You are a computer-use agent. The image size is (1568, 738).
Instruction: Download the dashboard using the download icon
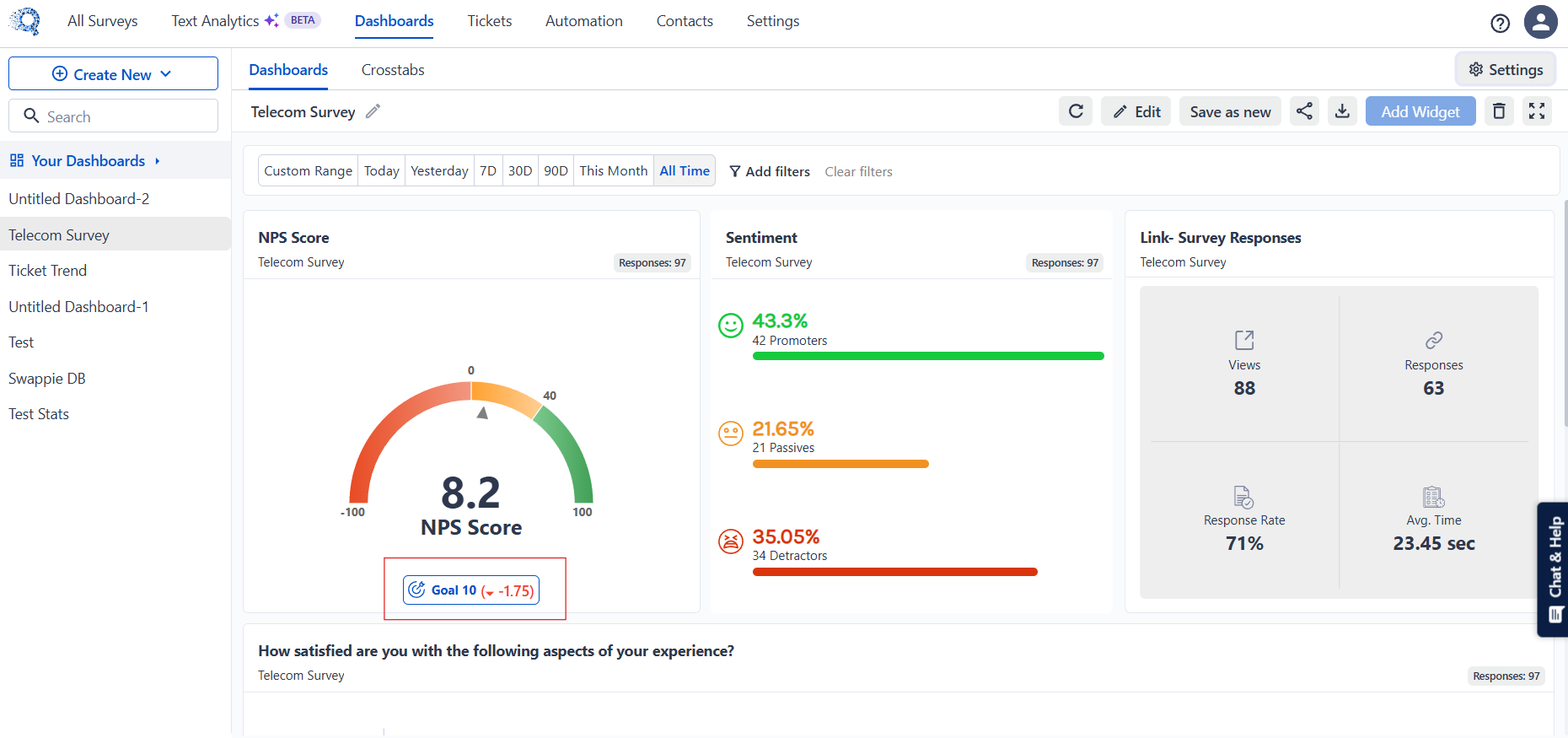(1342, 111)
